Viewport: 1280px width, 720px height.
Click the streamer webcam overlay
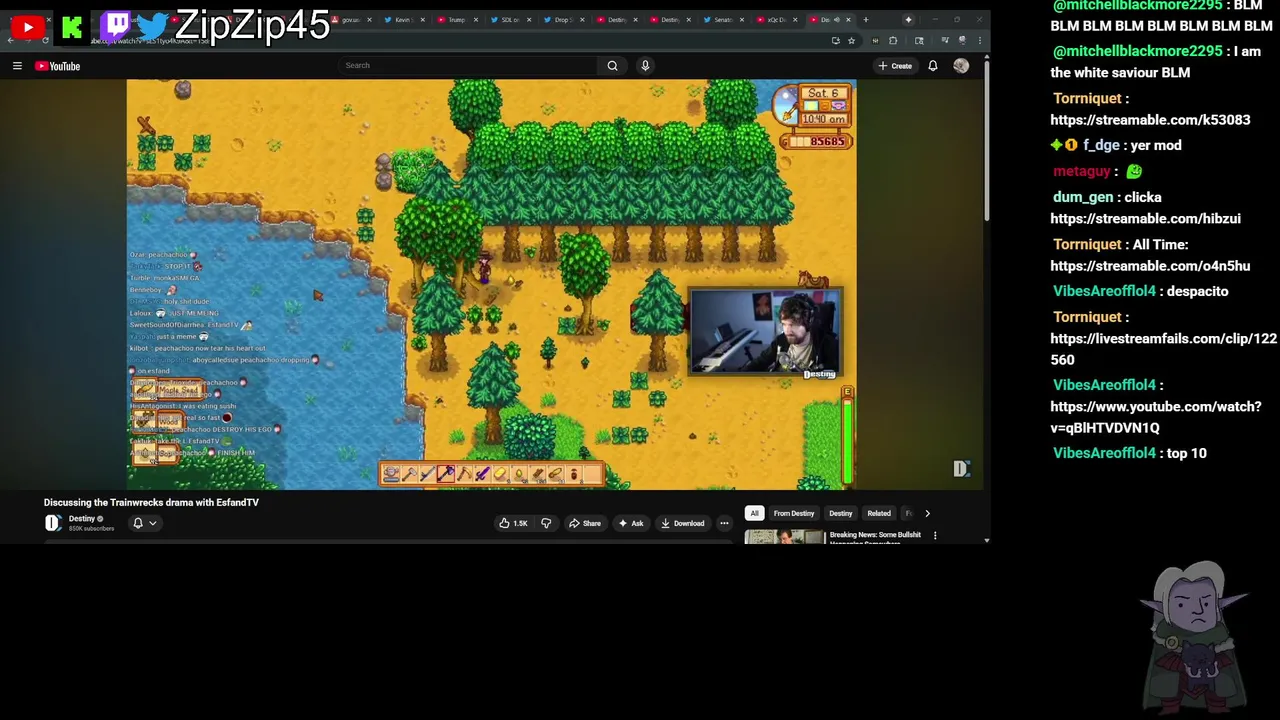(765, 332)
